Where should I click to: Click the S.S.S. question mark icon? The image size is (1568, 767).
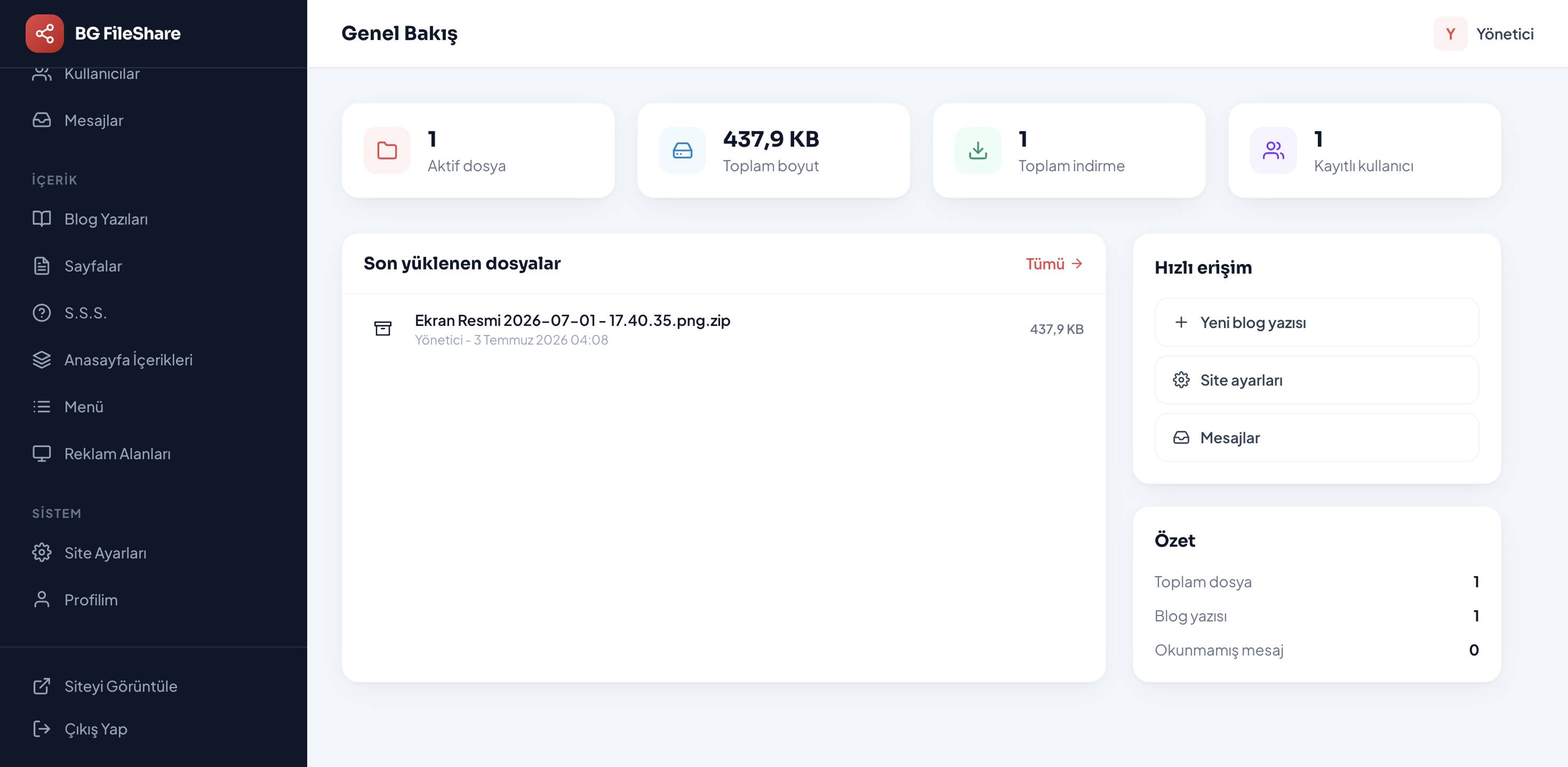[x=42, y=312]
